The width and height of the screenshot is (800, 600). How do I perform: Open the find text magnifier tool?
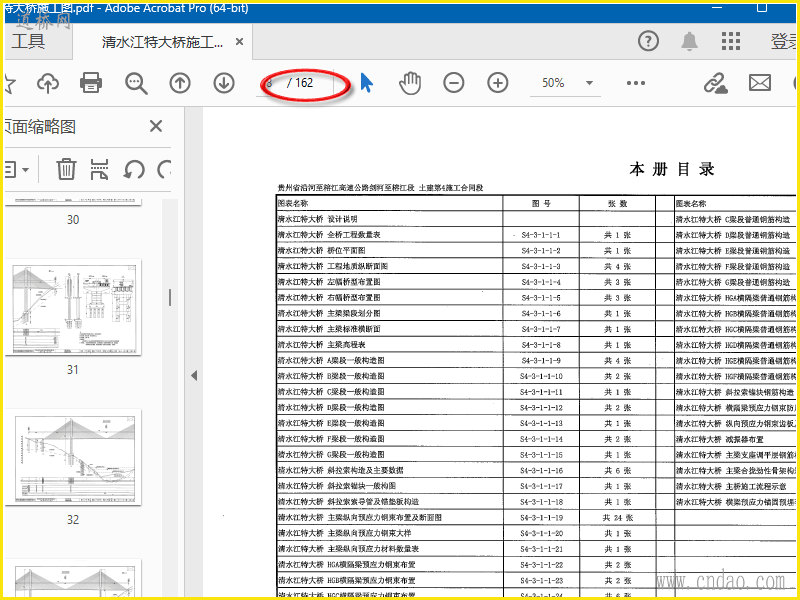135,83
